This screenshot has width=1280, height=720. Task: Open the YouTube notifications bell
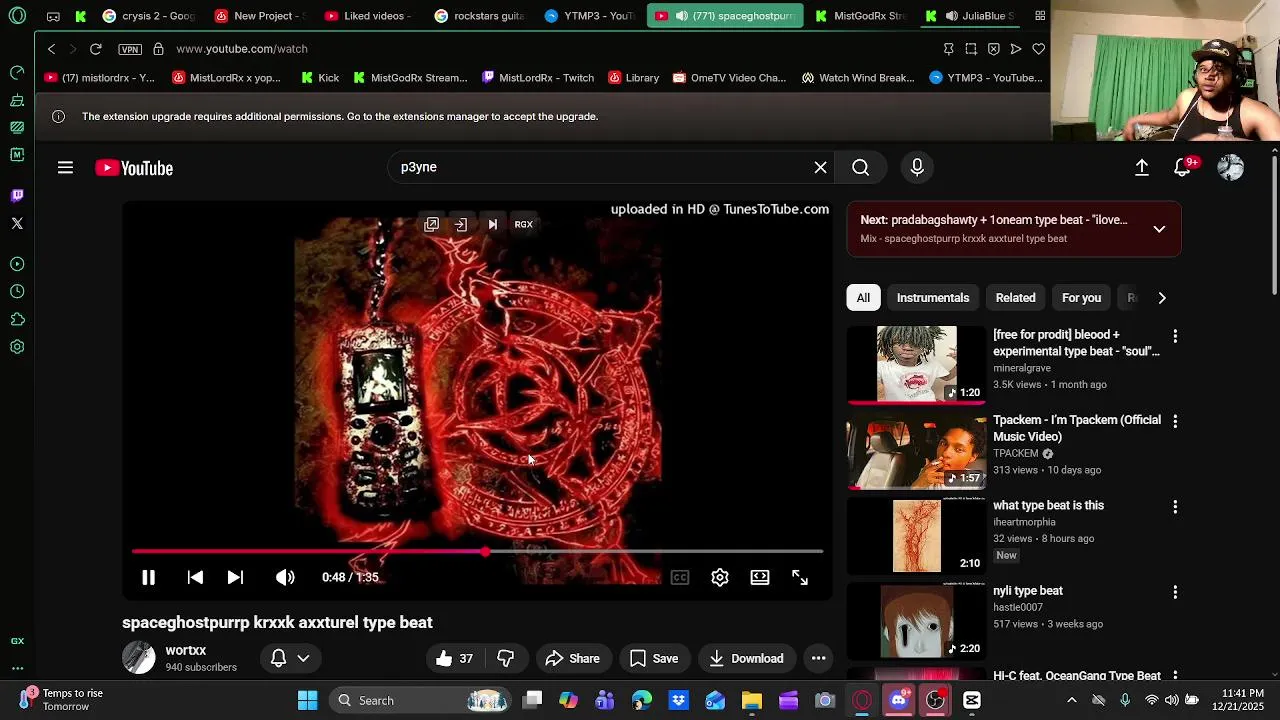1182,168
